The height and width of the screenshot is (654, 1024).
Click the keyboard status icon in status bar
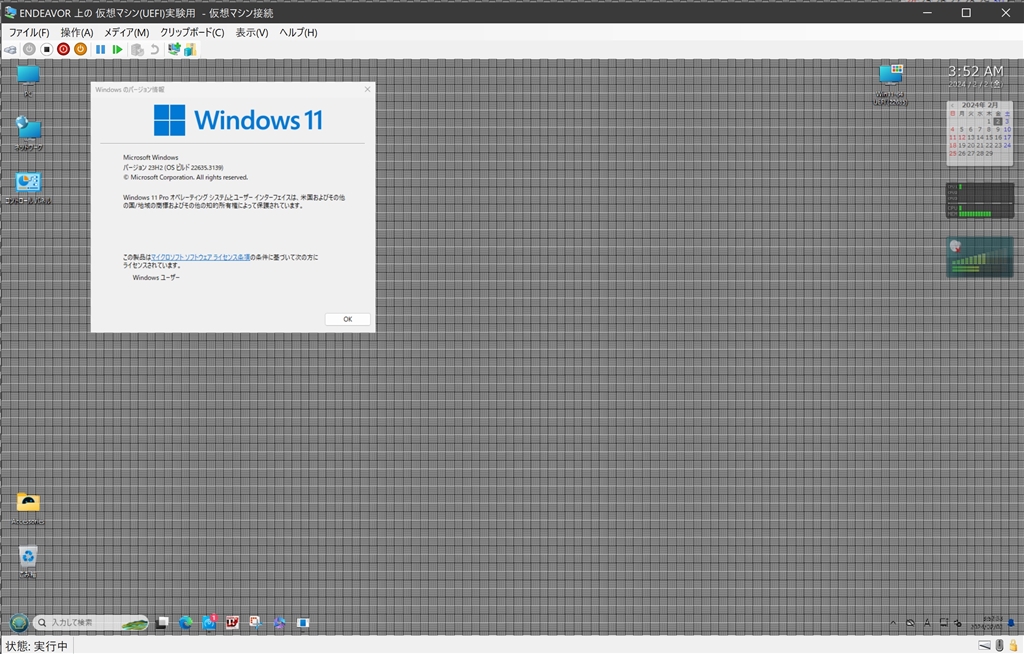pyautogui.click(x=984, y=646)
